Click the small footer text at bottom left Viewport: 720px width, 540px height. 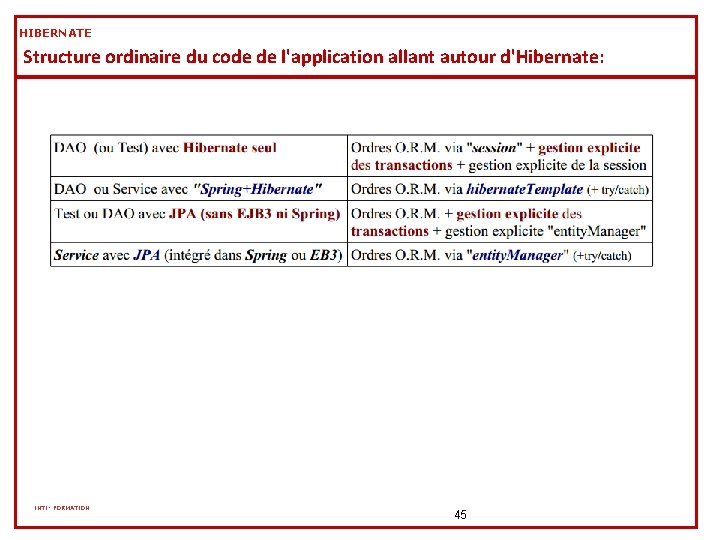point(62,508)
